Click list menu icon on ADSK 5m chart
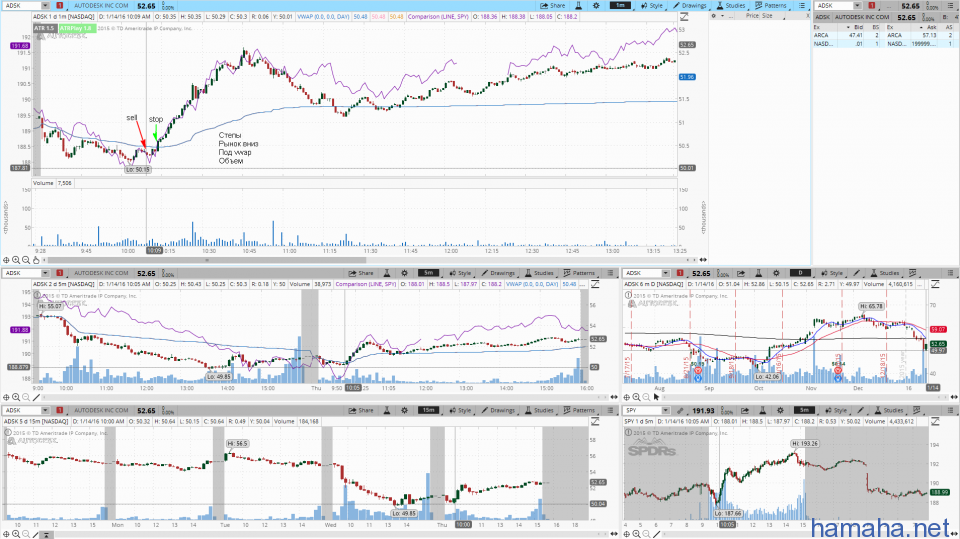Screen dimensions: 960x539 tap(610, 273)
